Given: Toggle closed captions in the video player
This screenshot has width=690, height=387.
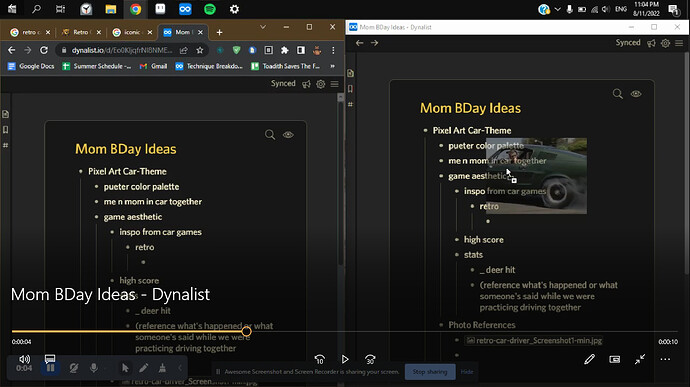Looking at the screenshot, I should 50,359.
